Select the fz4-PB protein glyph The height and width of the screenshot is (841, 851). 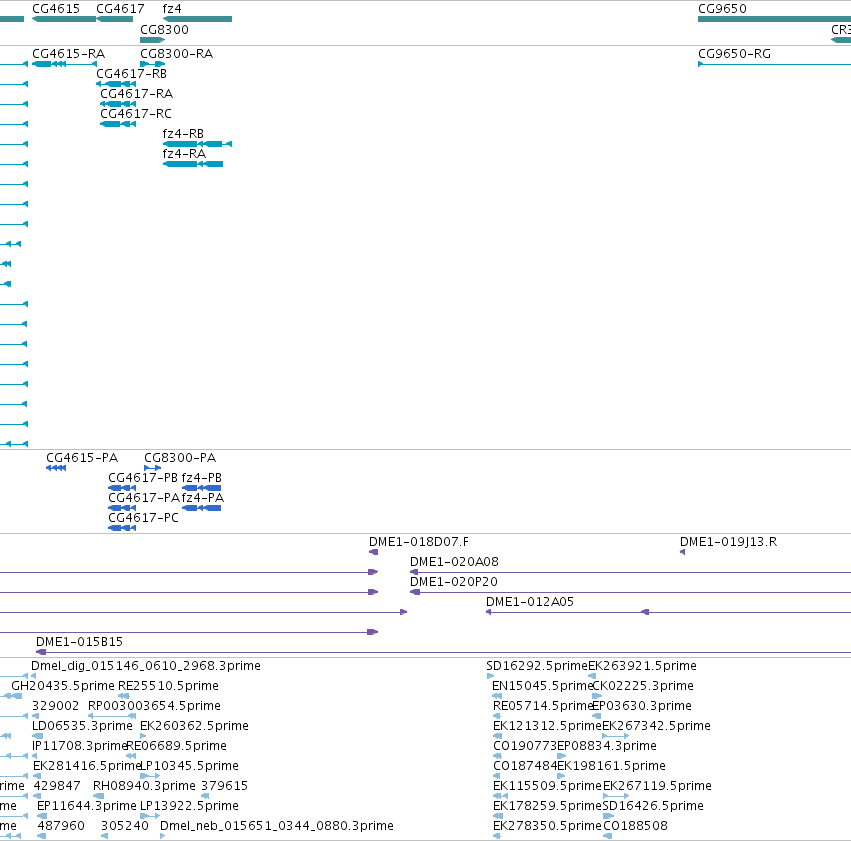pyautogui.click(x=201, y=488)
